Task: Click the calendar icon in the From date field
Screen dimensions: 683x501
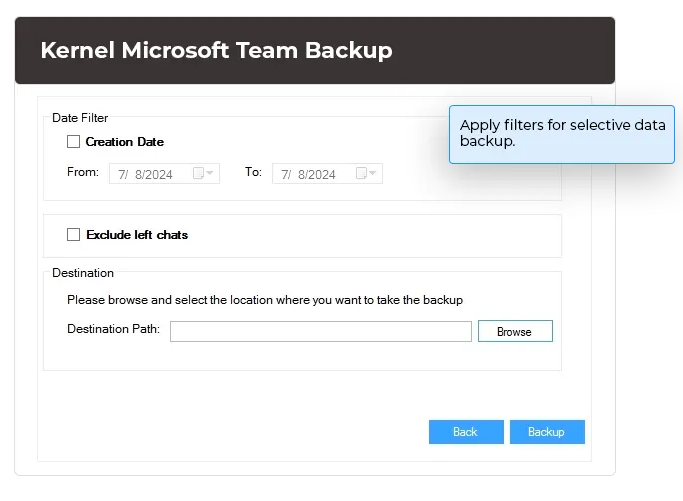Action: tap(198, 174)
